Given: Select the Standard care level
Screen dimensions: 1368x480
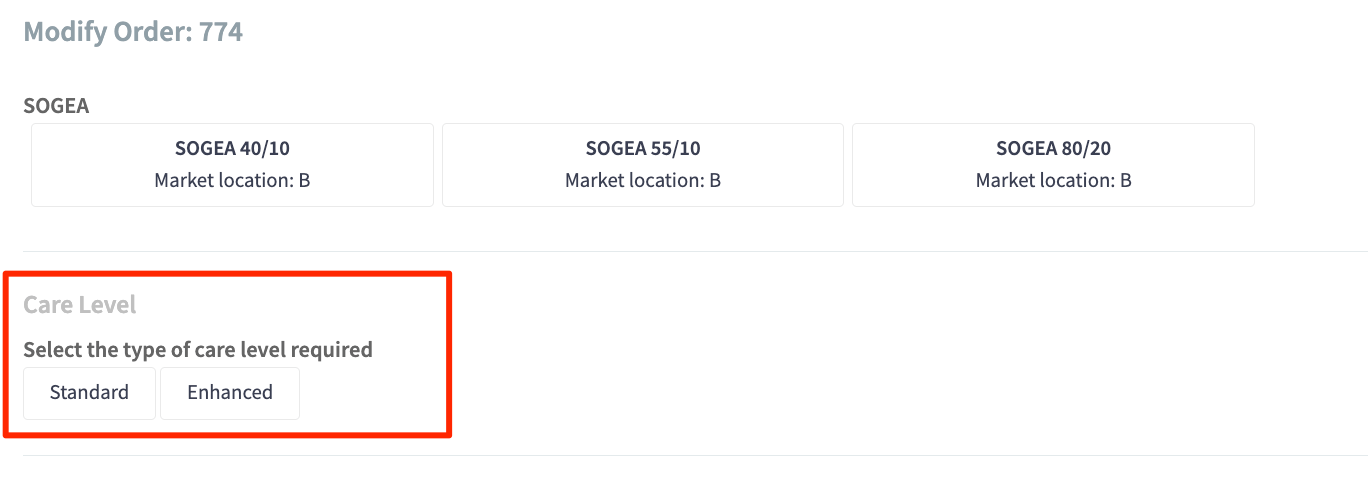Looking at the screenshot, I should (x=89, y=392).
